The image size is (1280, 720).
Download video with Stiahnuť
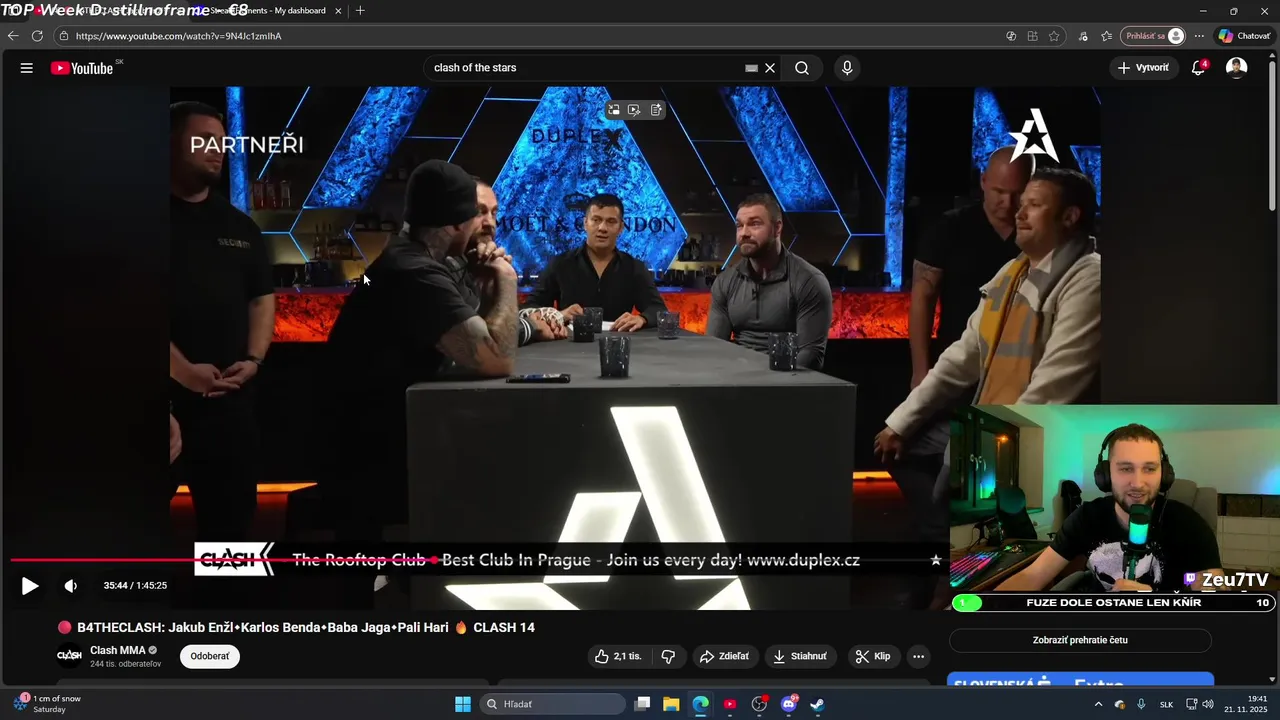(x=800, y=656)
